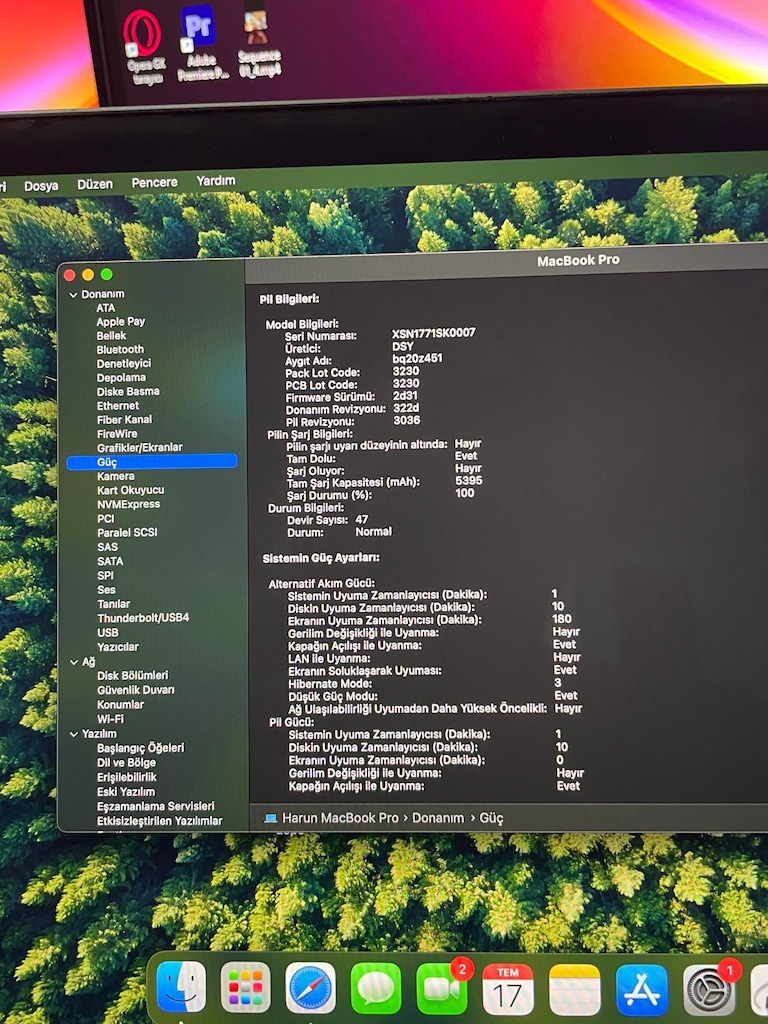Collapse the Yazılım section
768x1024 pixels.
click(x=74, y=734)
